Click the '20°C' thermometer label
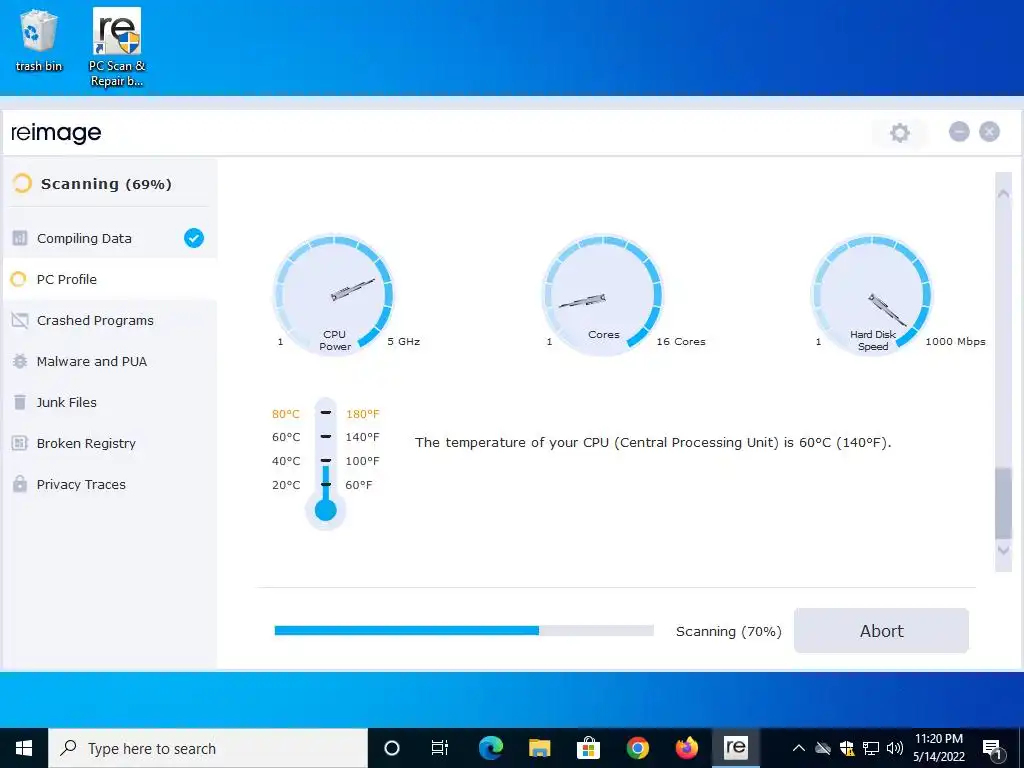Viewport: 1024px width, 768px height. click(286, 485)
